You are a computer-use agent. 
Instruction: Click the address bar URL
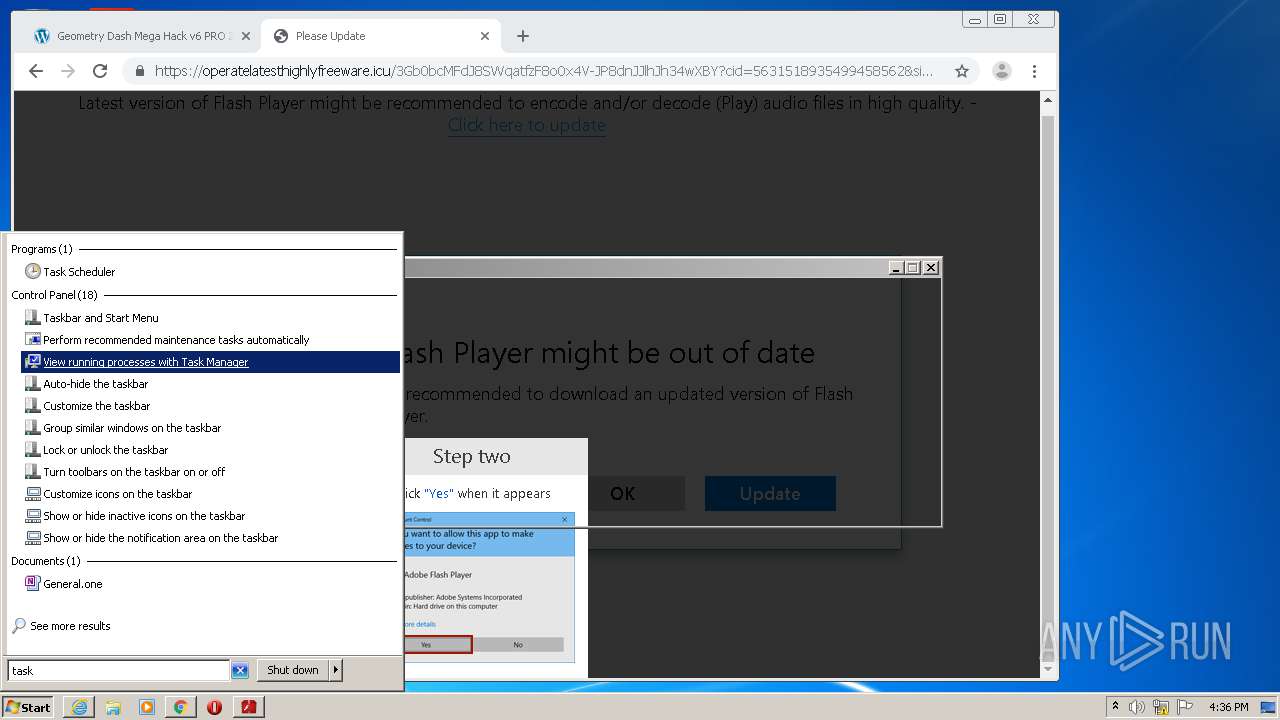[x=544, y=71]
